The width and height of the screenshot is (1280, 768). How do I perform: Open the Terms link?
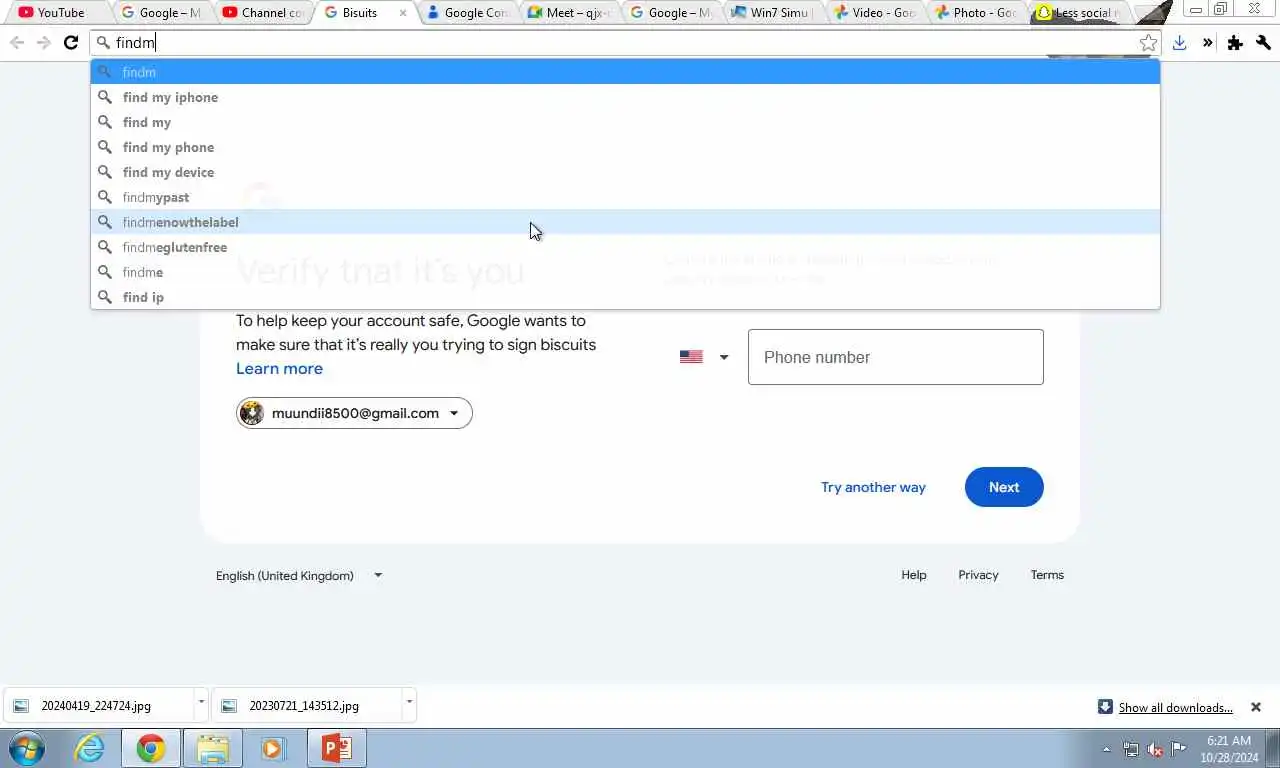click(1047, 575)
